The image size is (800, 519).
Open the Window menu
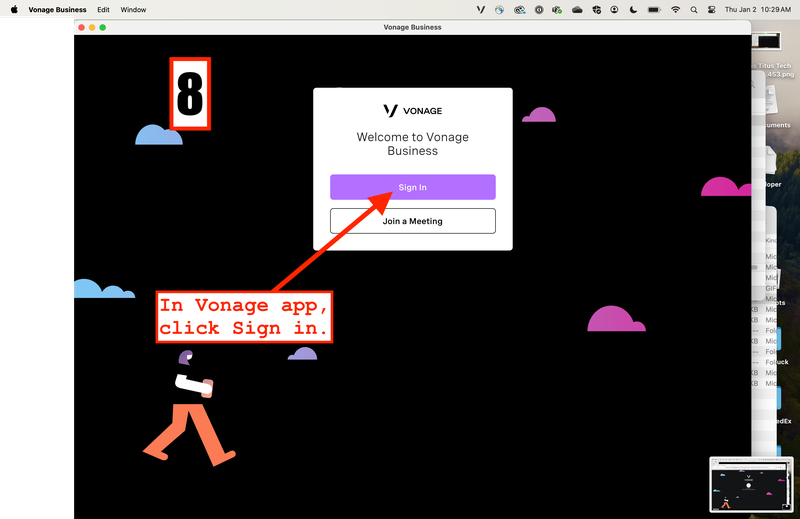pyautogui.click(x=133, y=9)
